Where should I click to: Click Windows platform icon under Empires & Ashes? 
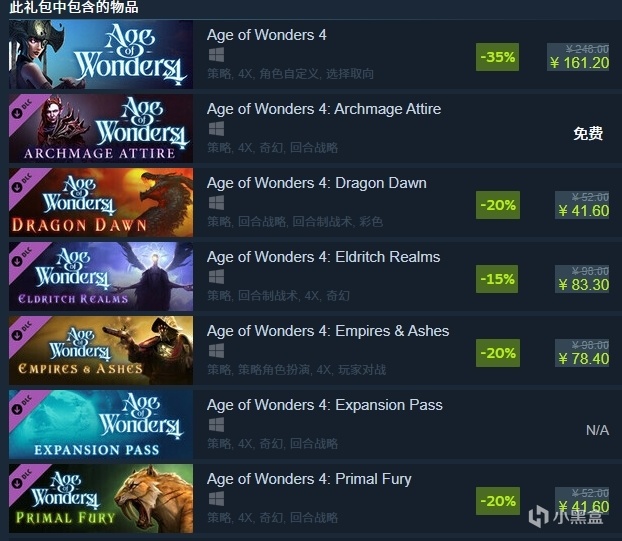[x=216, y=351]
